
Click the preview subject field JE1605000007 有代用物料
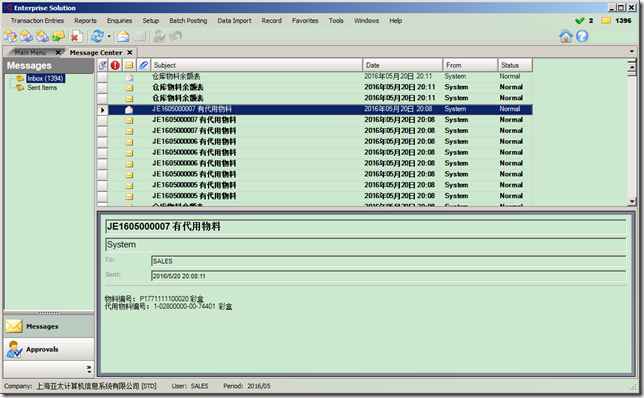[366, 227]
